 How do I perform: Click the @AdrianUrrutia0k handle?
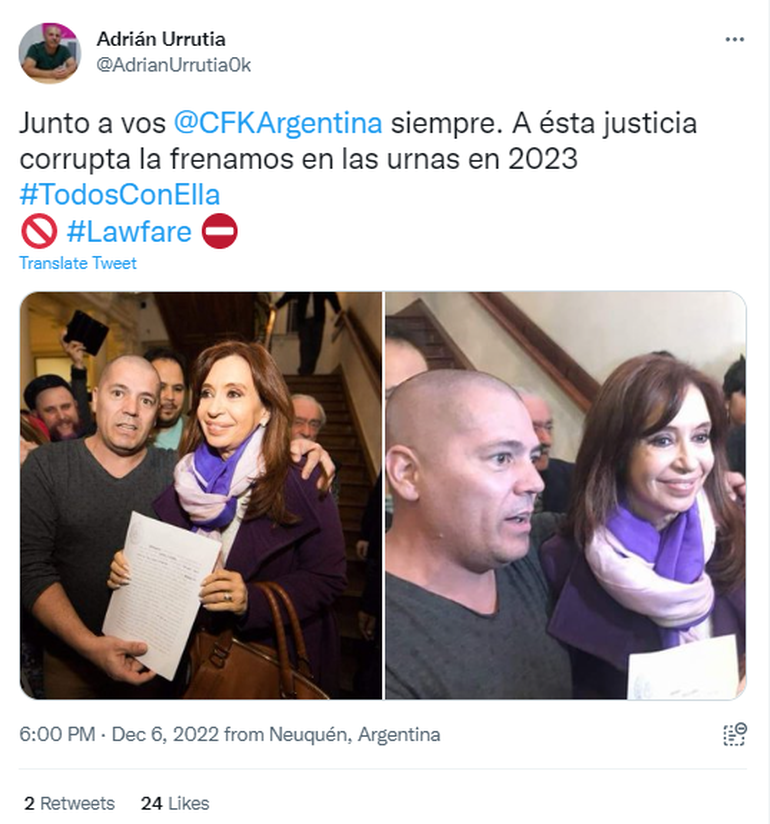[x=173, y=65]
